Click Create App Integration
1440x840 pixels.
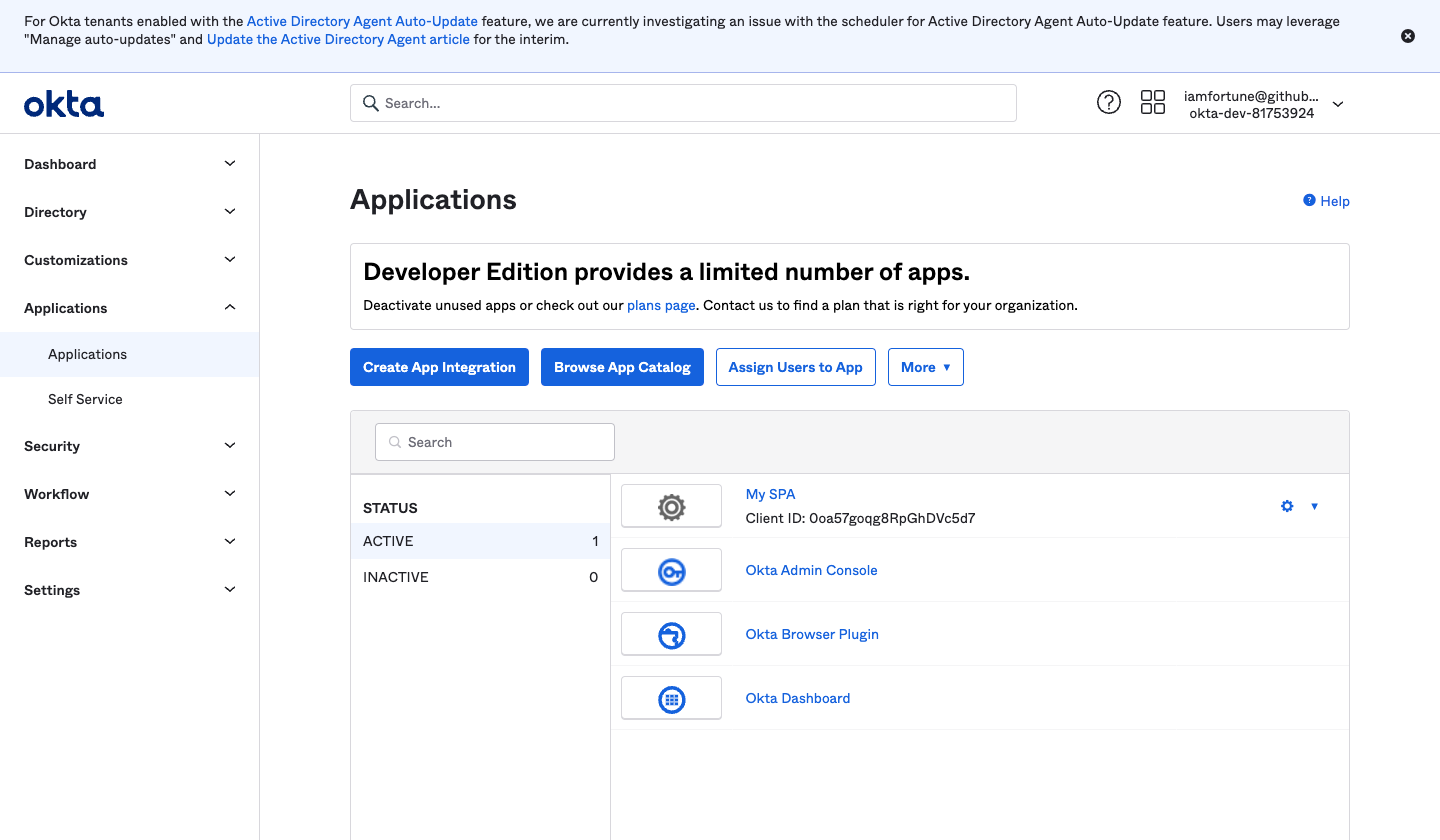pyautogui.click(x=439, y=366)
